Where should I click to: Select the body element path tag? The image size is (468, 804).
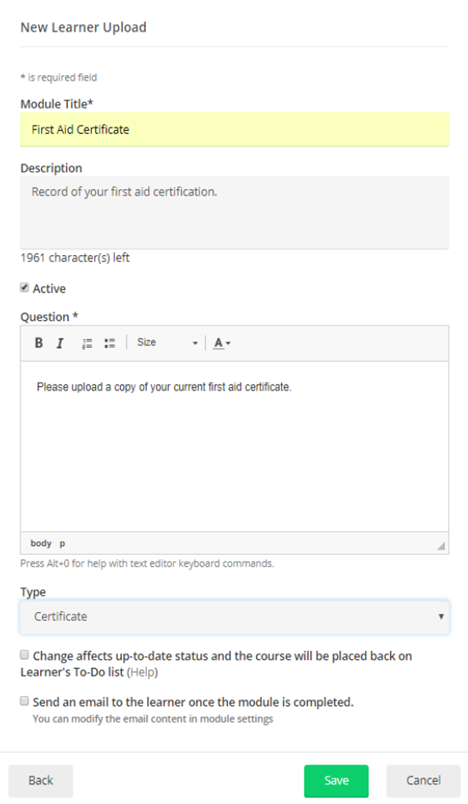(x=41, y=543)
